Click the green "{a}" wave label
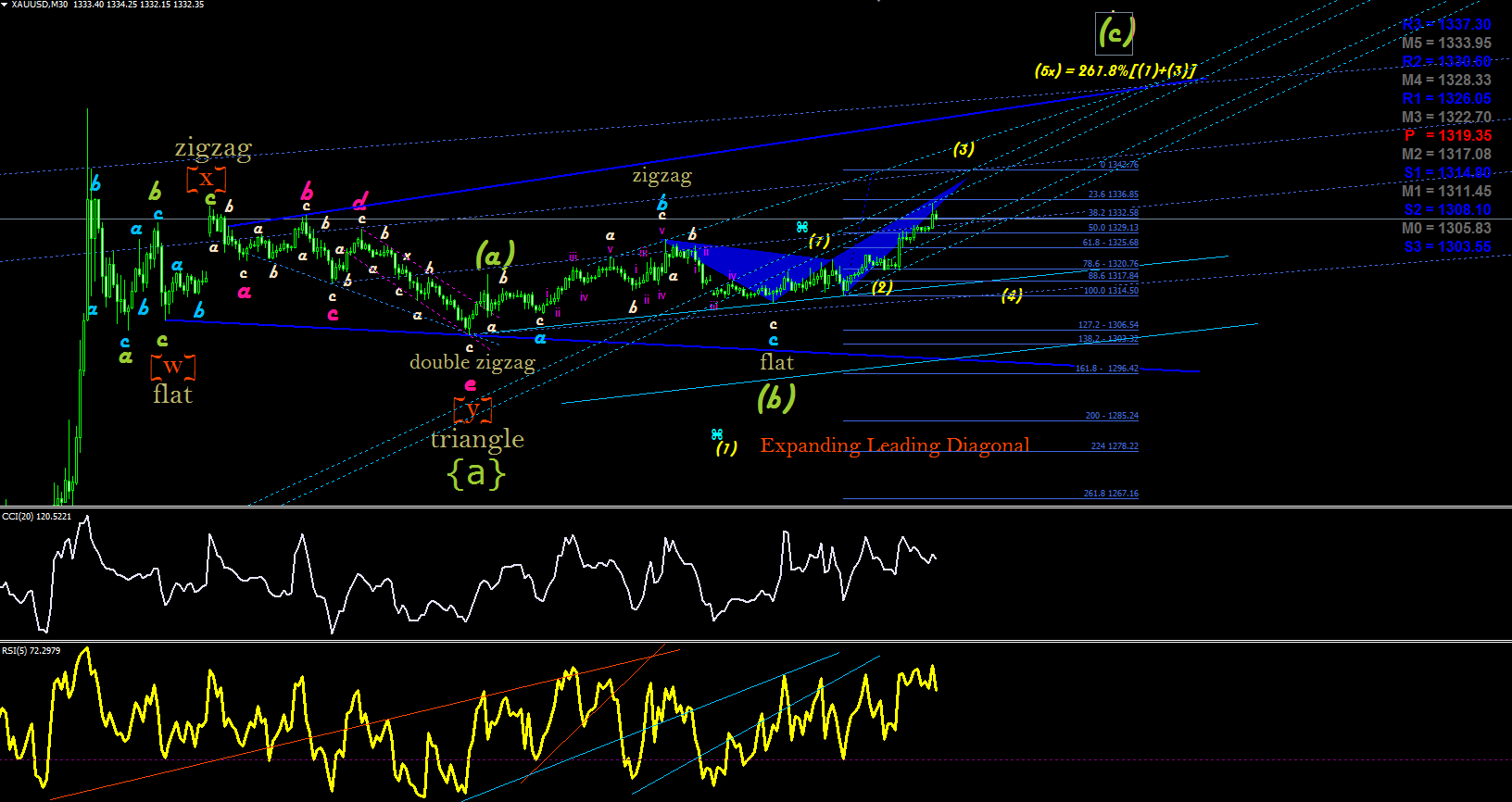Viewport: 1512px width, 802px height. click(x=476, y=474)
